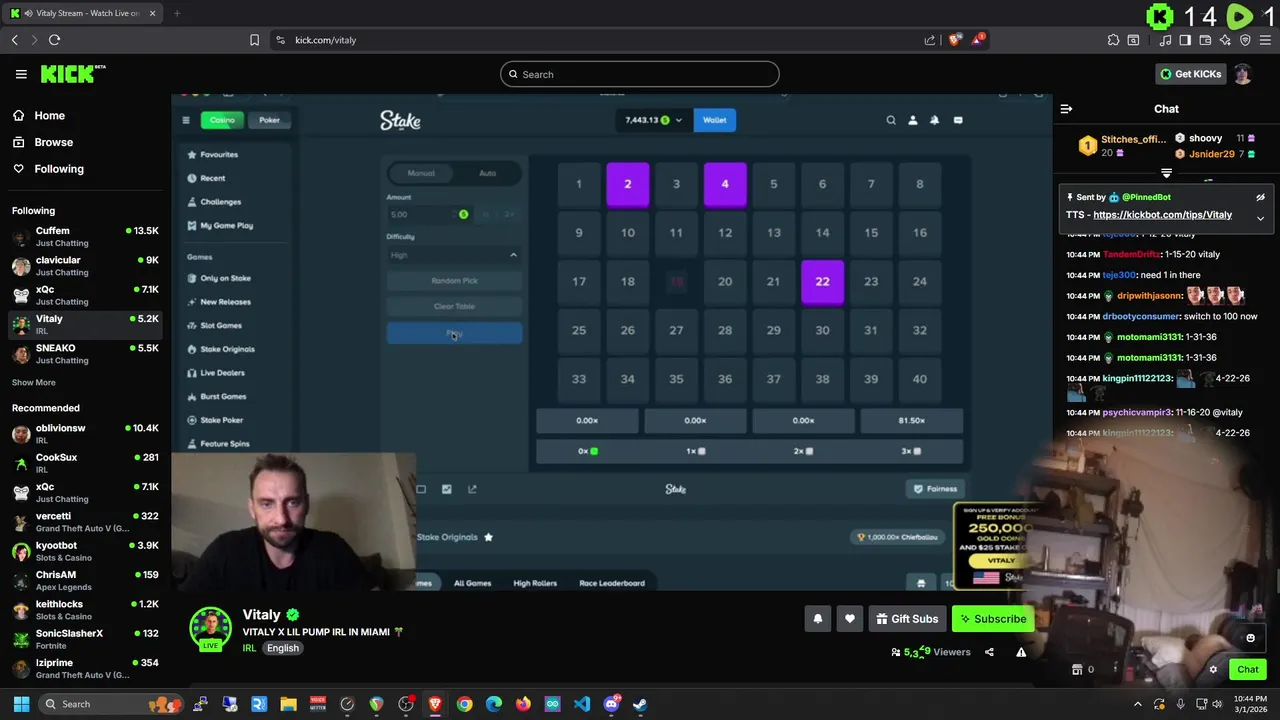Collapse chat with the arrow icon beside Chat
Screen dimensions: 1280x720
[x=1066, y=109]
